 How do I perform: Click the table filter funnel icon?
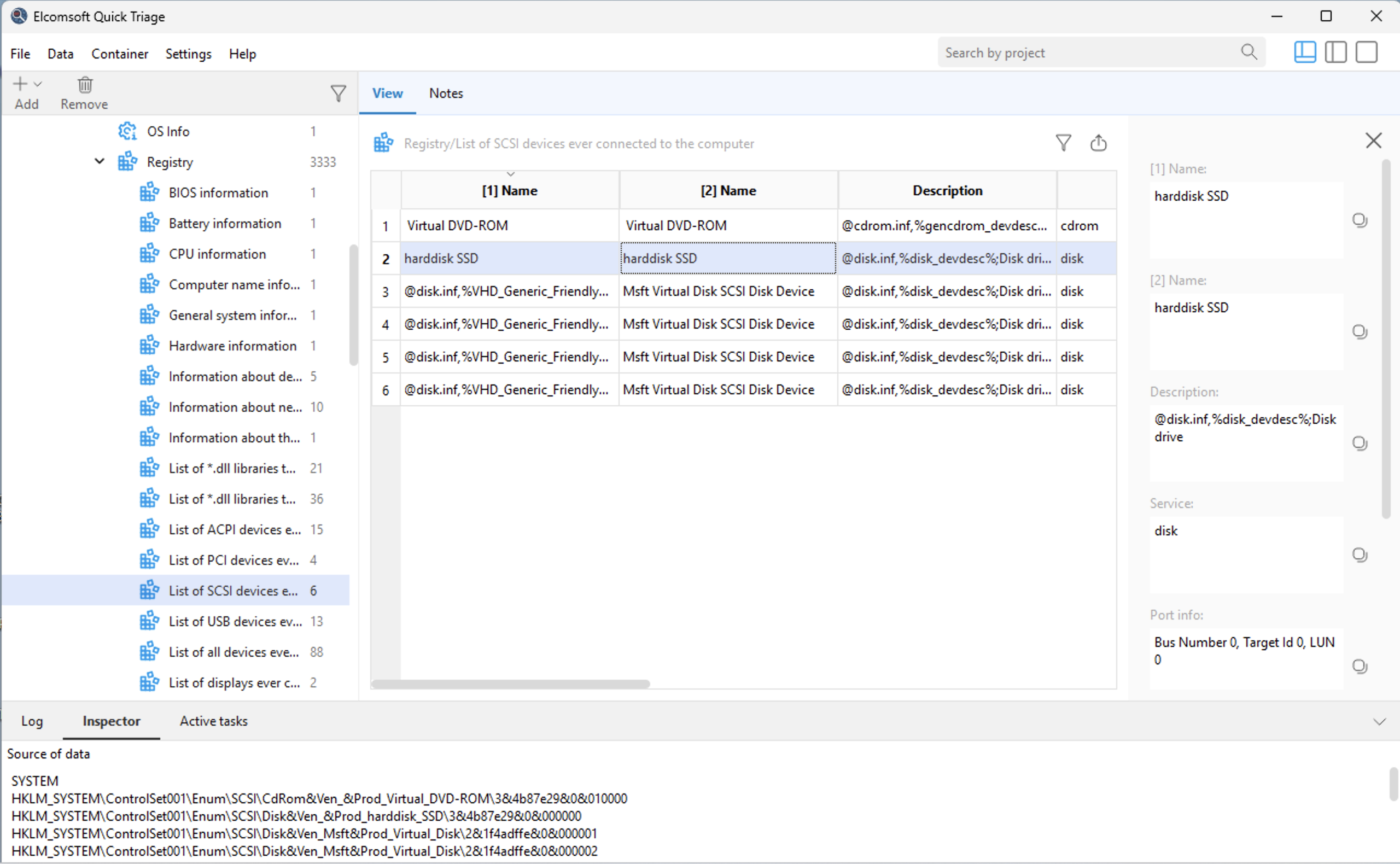[x=1063, y=143]
